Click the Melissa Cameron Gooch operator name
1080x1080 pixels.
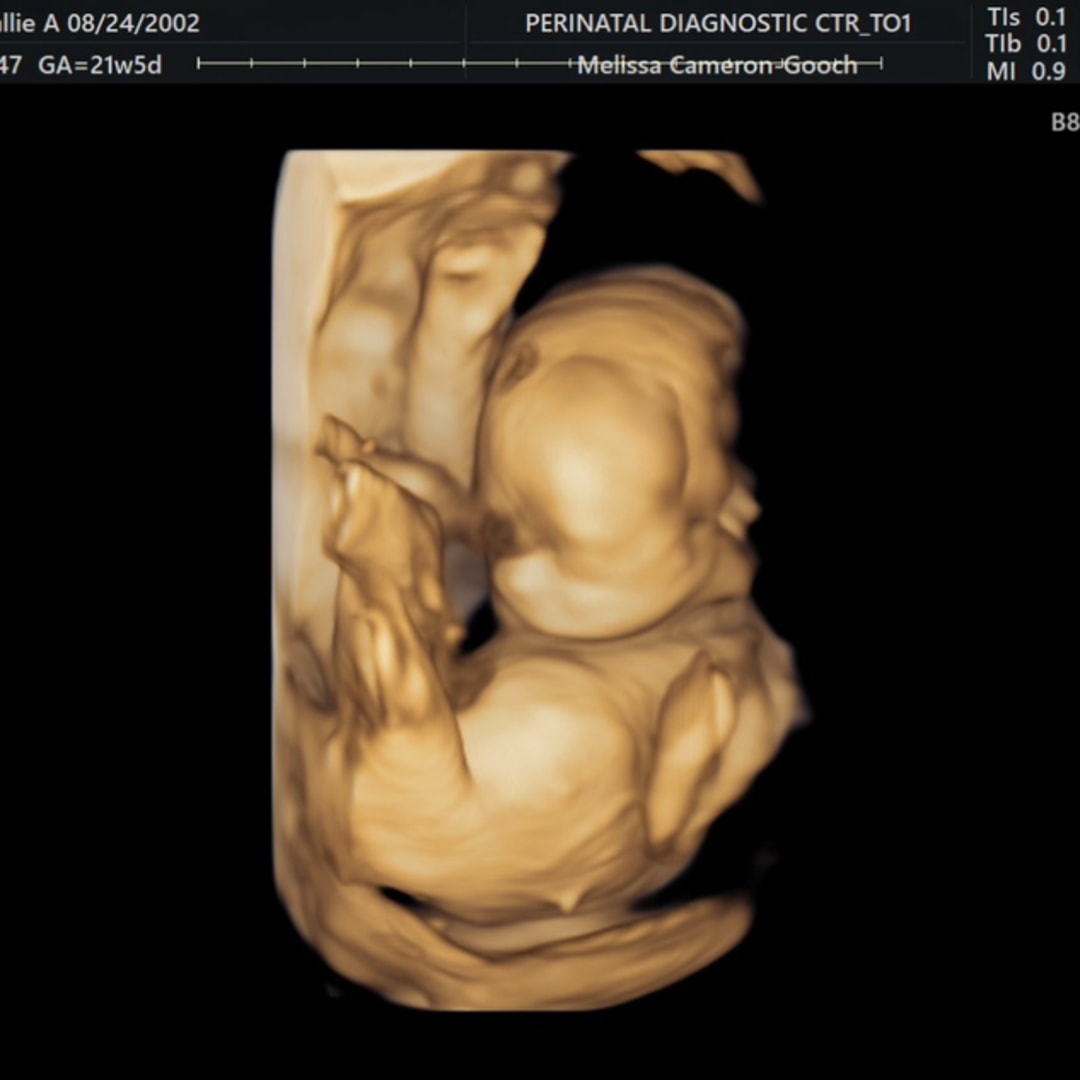pos(717,66)
